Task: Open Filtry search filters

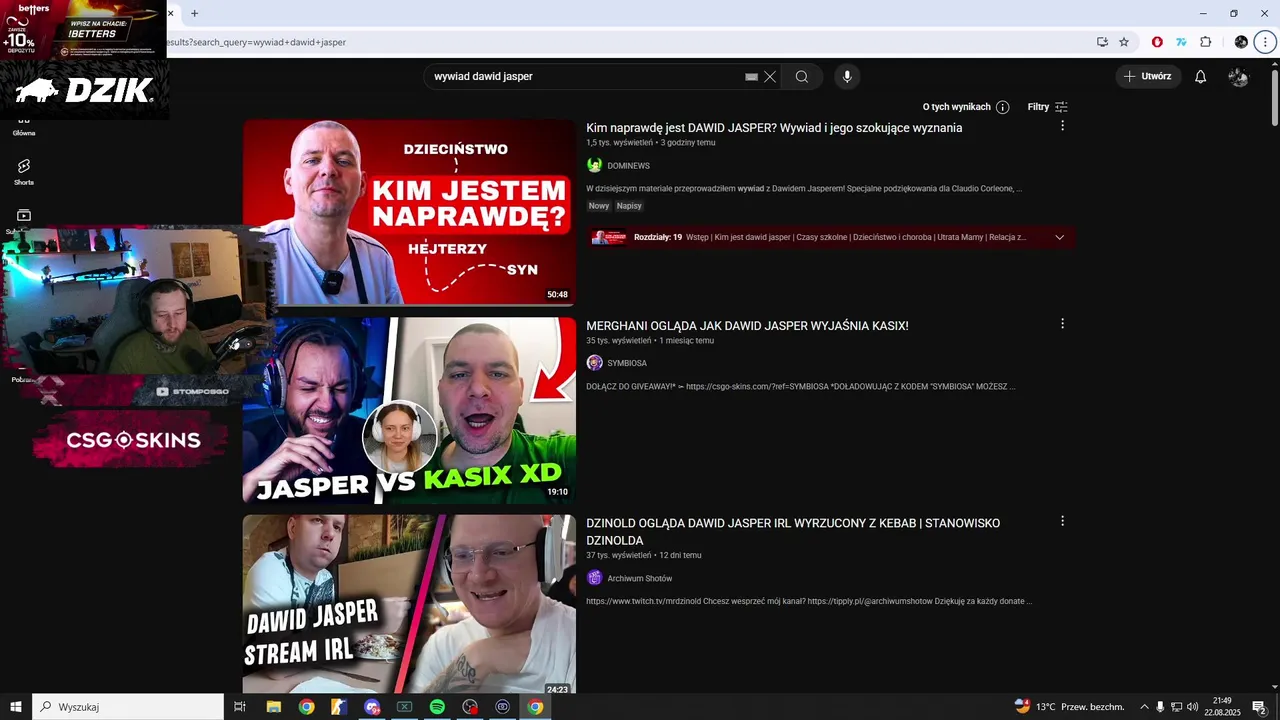Action: click(x=1047, y=107)
